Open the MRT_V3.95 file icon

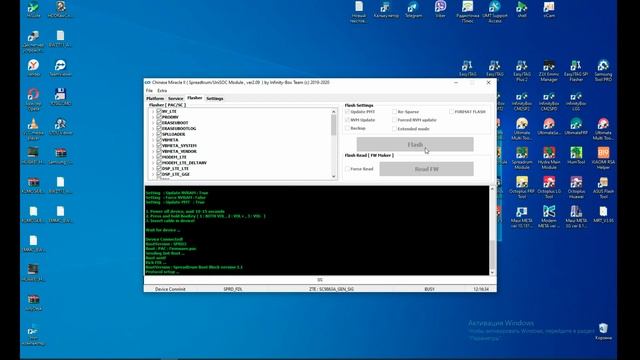[603, 214]
